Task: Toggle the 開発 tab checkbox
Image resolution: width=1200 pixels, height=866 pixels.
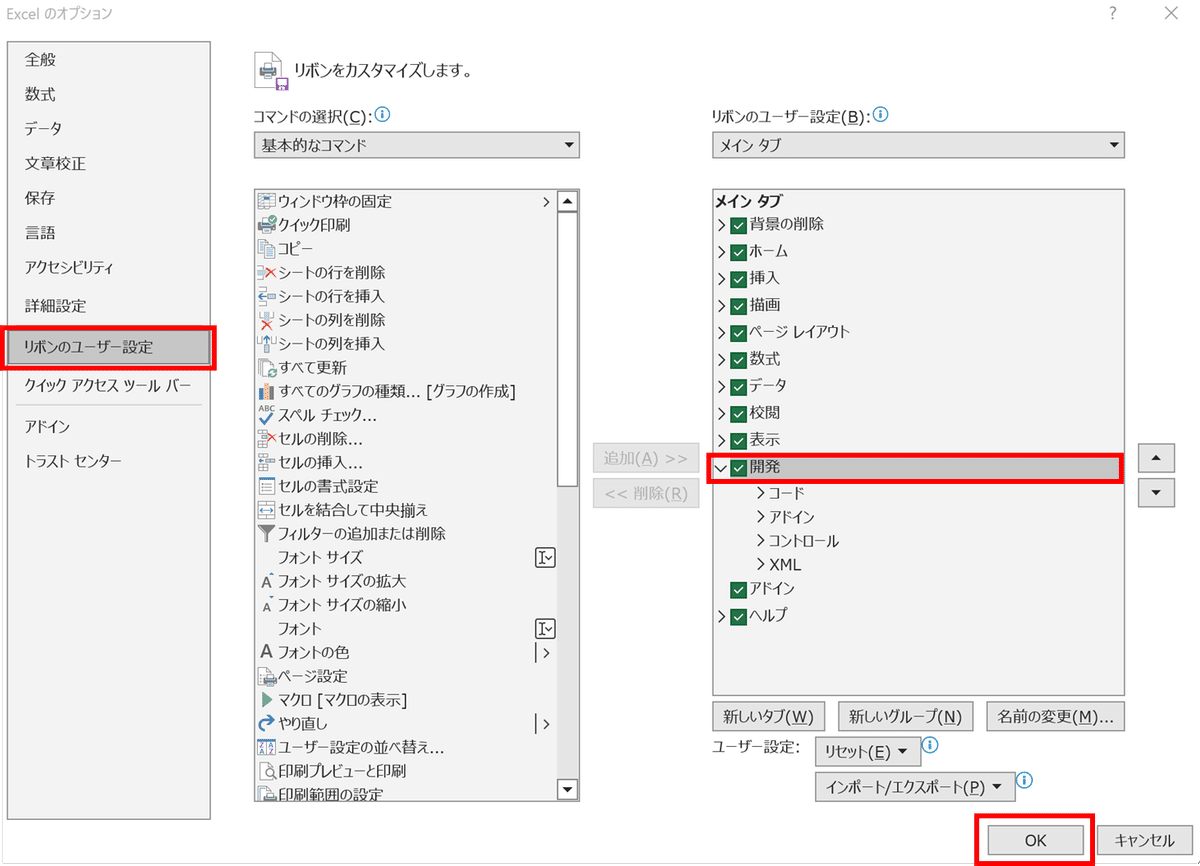Action: pos(739,467)
